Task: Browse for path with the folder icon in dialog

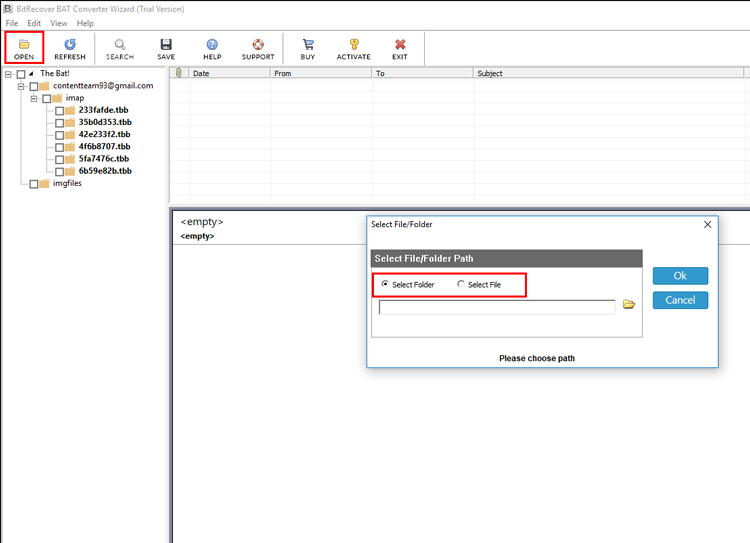Action: click(629, 304)
